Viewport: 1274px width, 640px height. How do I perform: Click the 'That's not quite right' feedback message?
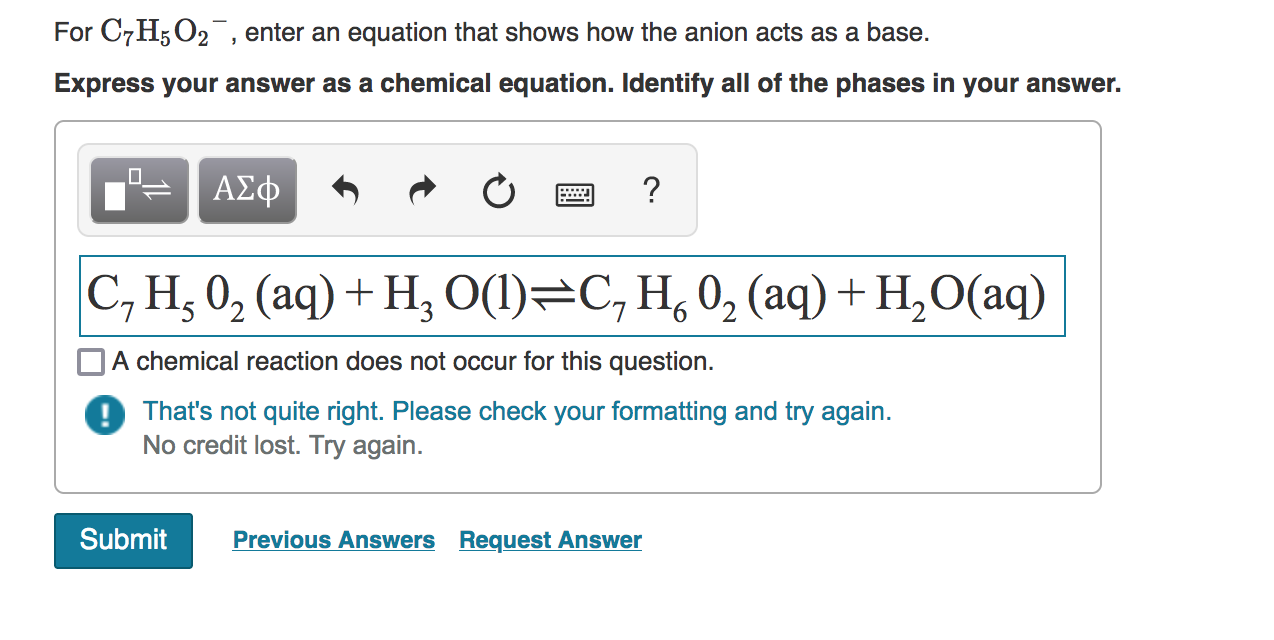tap(516, 411)
